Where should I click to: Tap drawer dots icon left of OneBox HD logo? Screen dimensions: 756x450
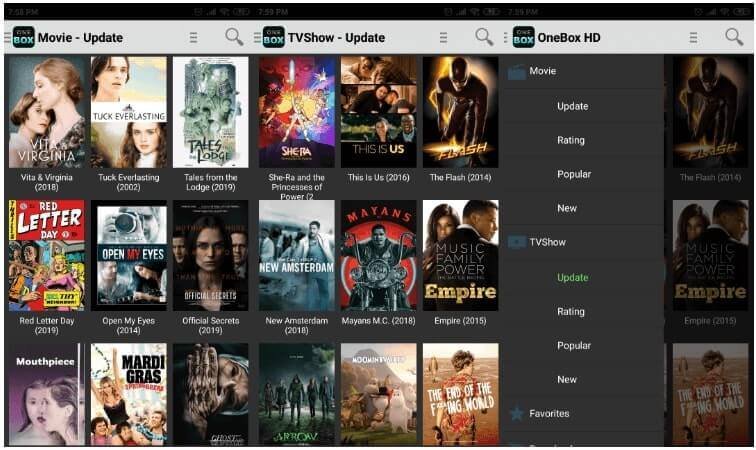[505, 37]
